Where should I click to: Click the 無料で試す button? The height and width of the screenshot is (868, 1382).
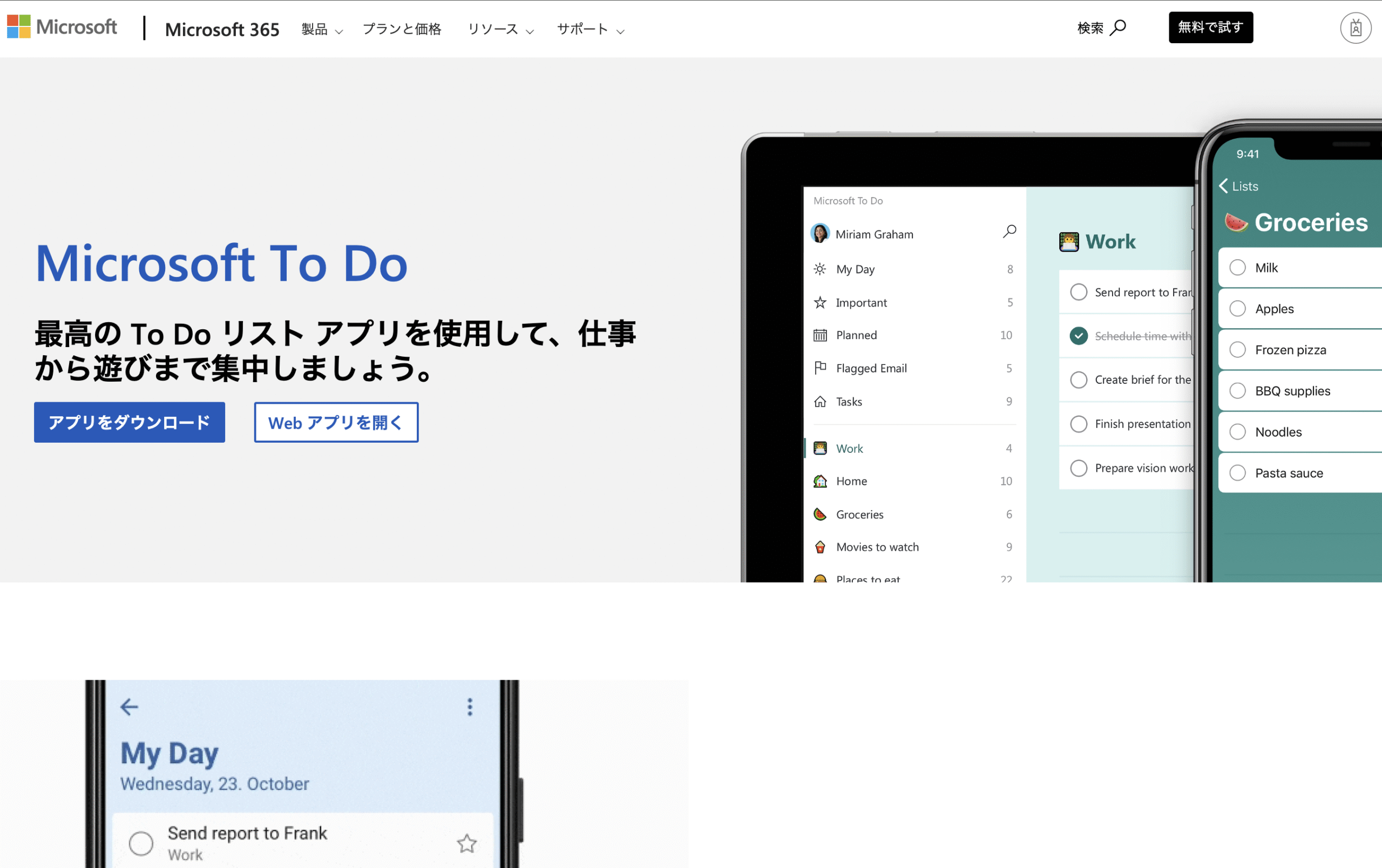[x=1210, y=28]
